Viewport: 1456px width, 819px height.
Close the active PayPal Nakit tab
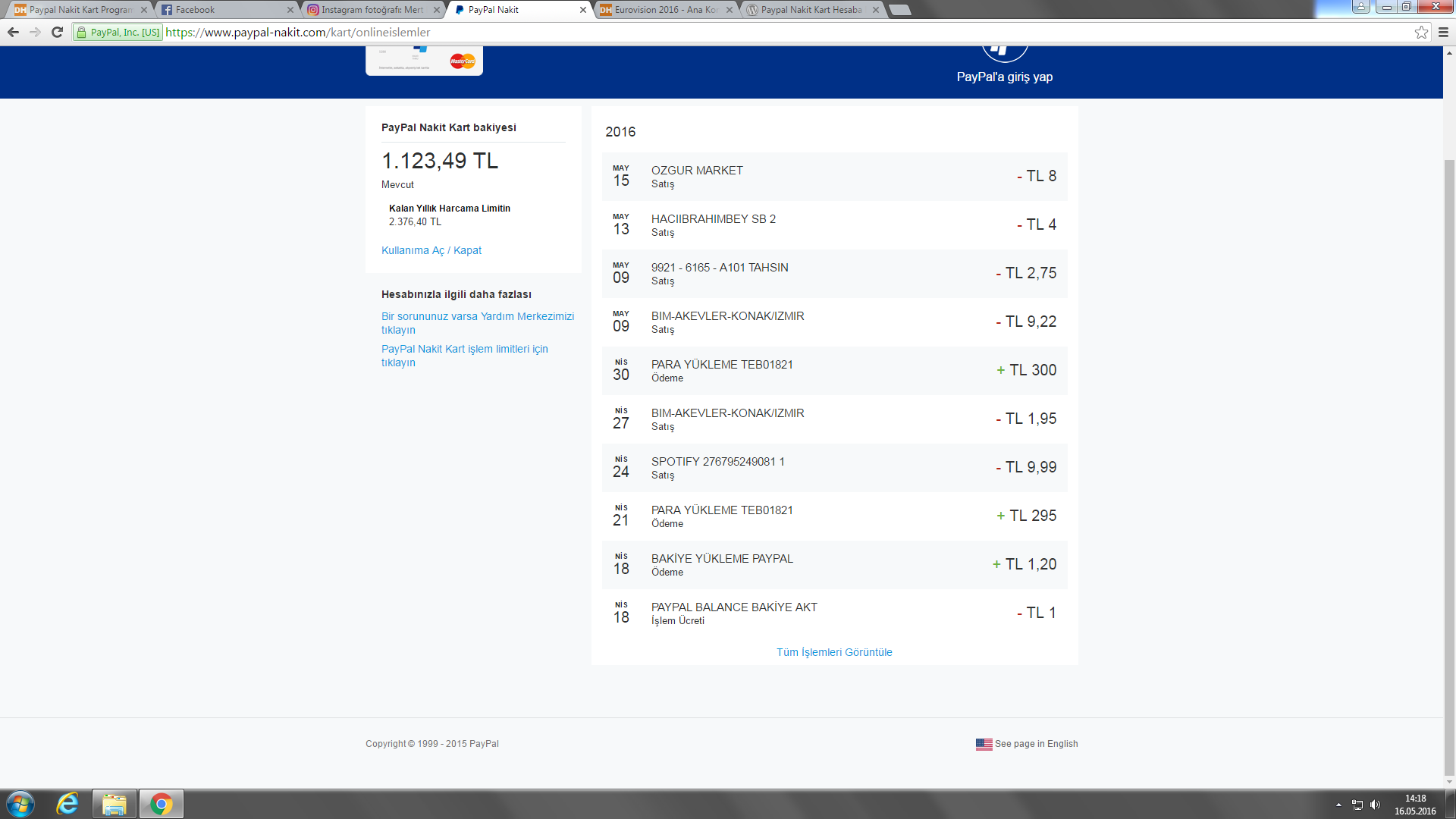[x=582, y=10]
